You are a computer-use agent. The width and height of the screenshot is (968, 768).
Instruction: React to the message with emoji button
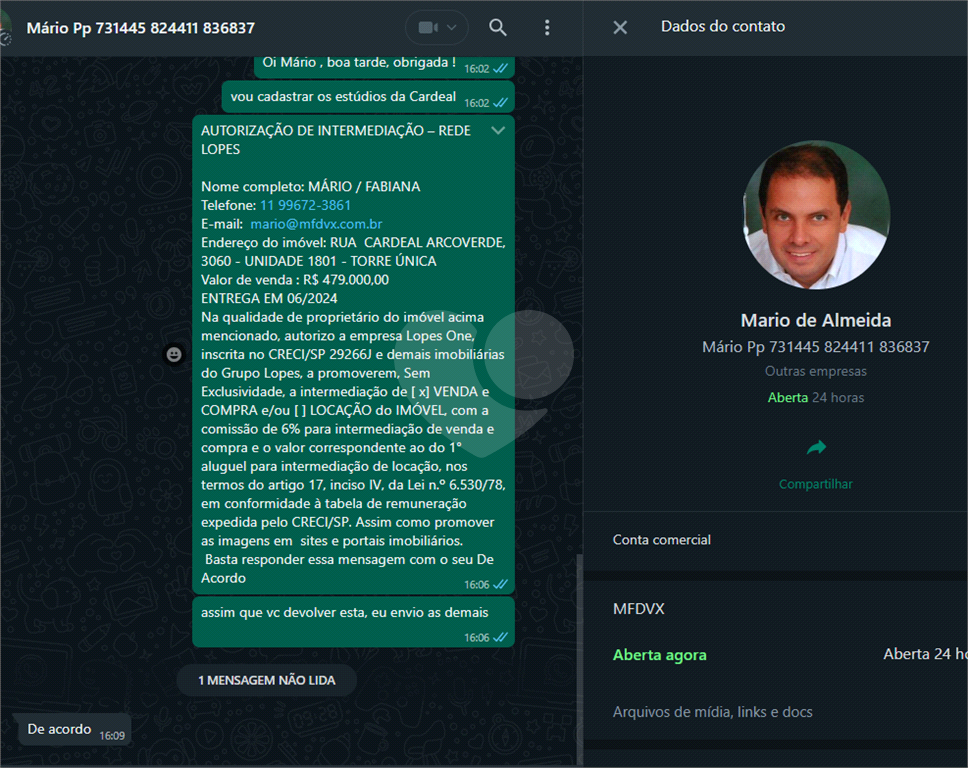click(x=174, y=354)
